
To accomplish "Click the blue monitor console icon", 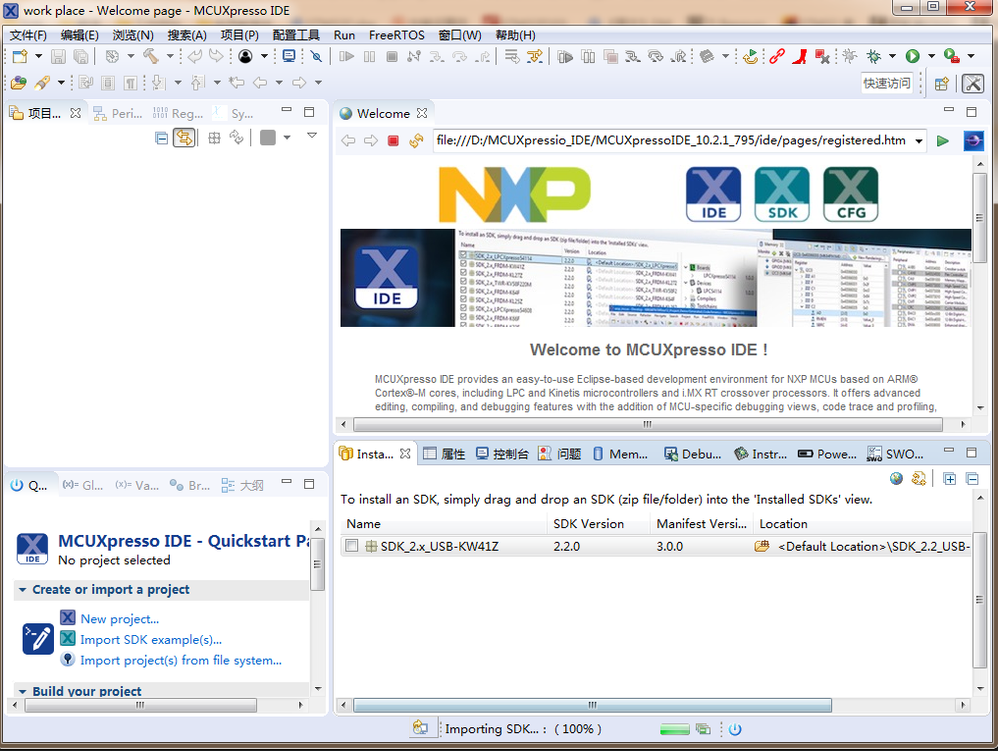I will click(289, 57).
